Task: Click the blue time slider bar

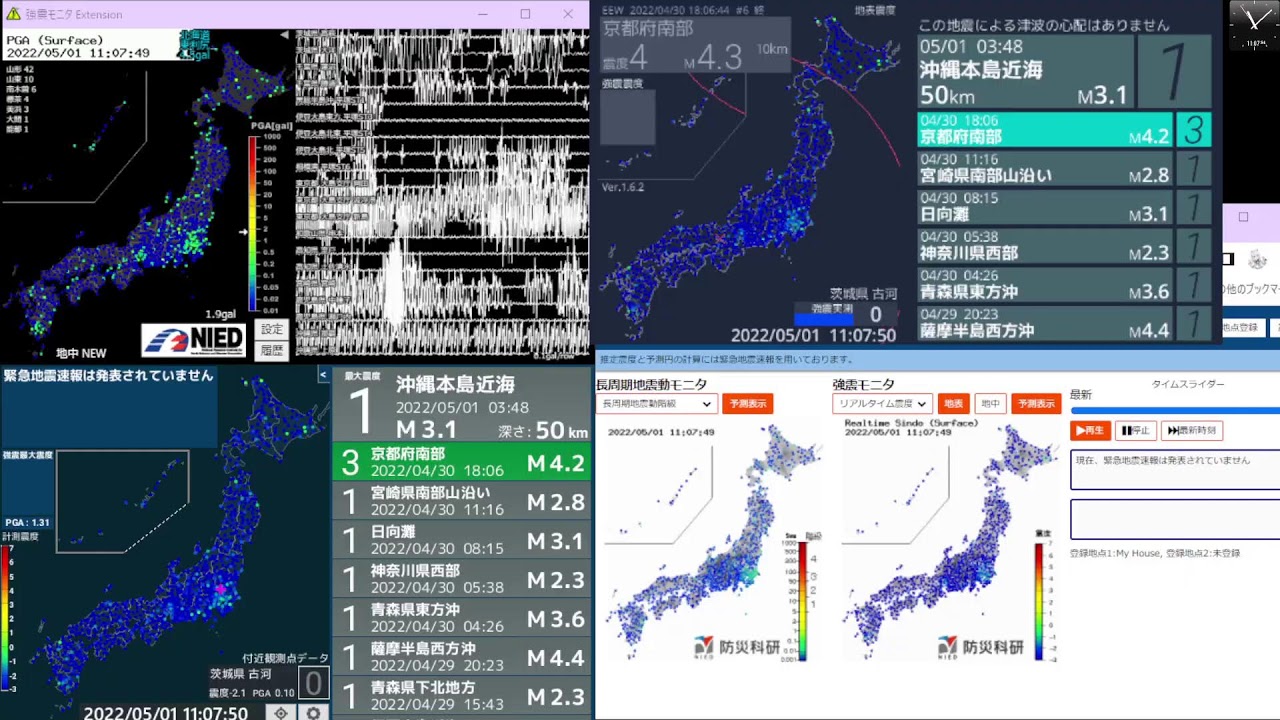Action: pos(1174,410)
